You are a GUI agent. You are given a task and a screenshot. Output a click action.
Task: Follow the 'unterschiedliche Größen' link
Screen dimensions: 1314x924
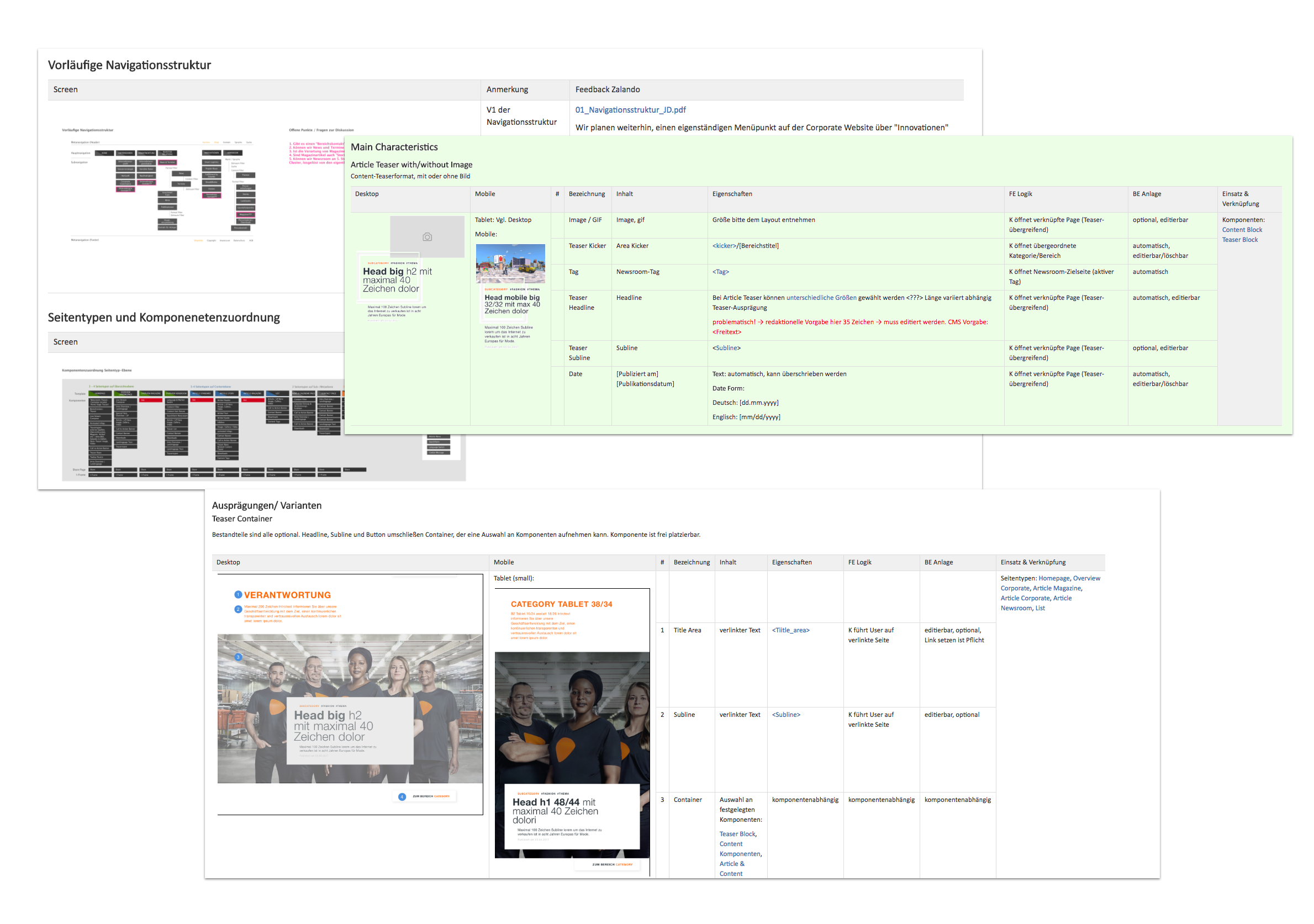pos(821,298)
